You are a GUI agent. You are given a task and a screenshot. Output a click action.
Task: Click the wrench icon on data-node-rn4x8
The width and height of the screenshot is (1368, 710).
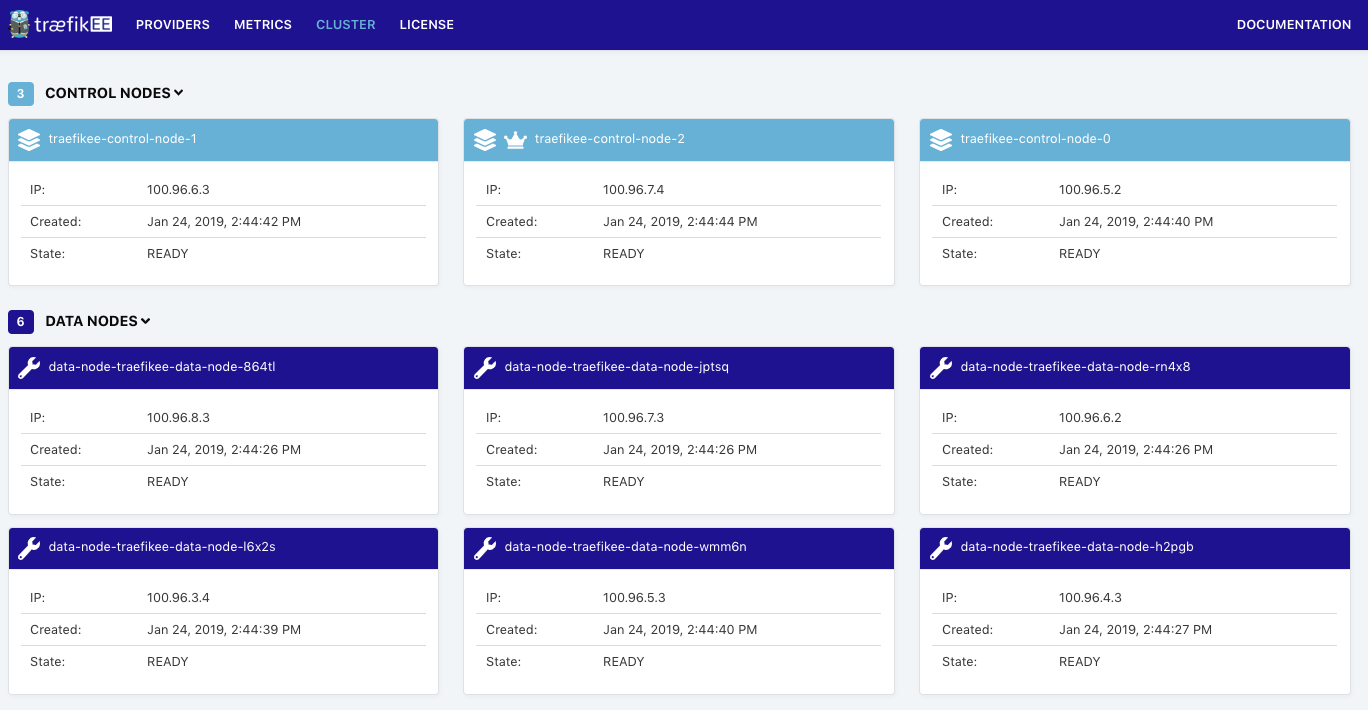tap(941, 368)
